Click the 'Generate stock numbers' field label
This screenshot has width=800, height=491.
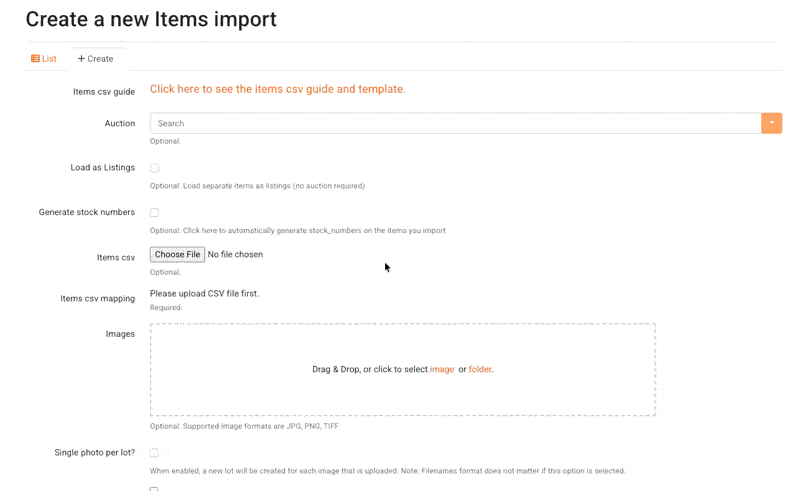pos(86,213)
